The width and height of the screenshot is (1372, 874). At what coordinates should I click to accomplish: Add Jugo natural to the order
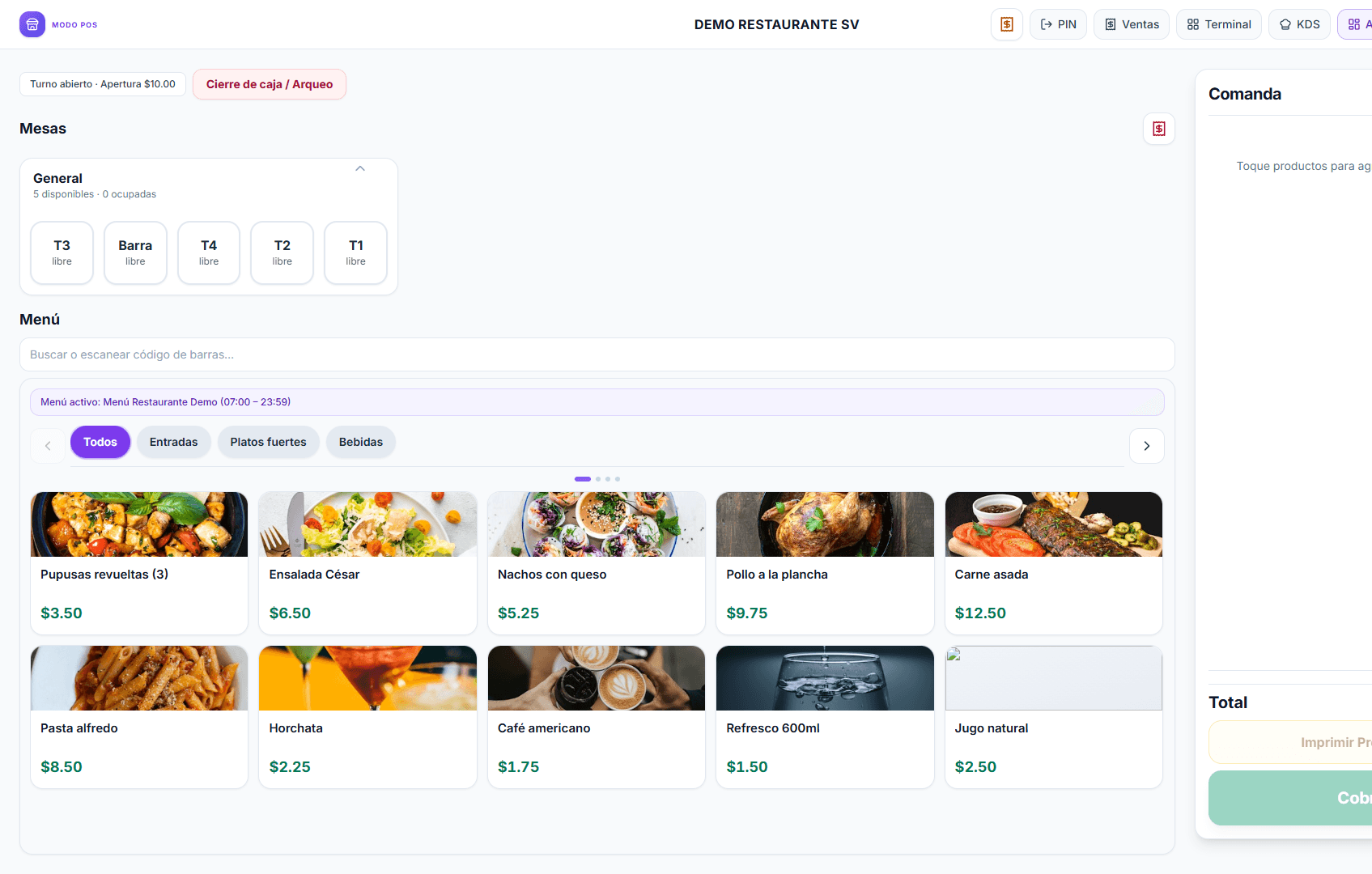(1054, 717)
